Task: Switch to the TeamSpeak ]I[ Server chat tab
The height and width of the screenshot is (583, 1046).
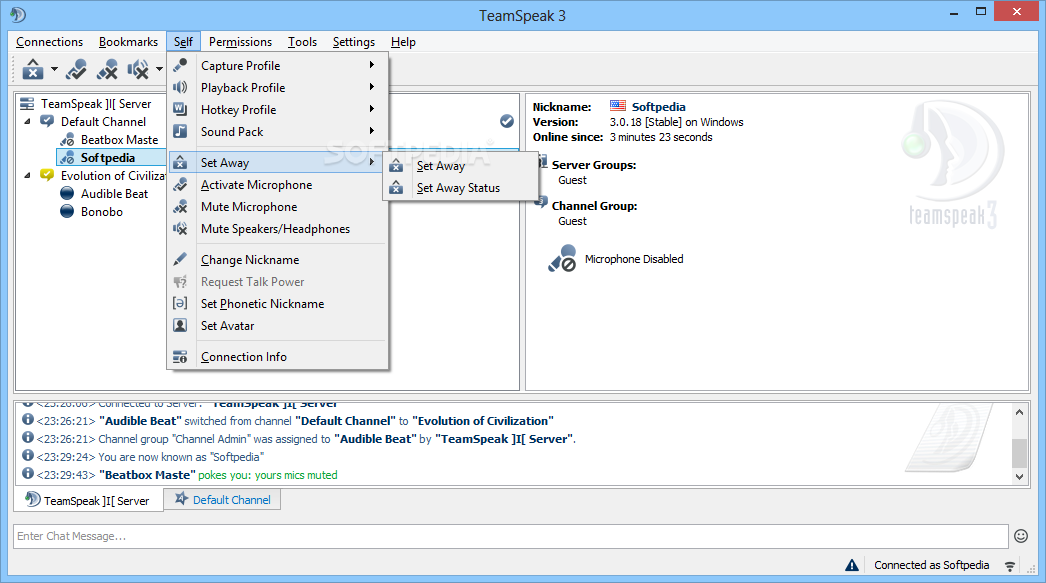Action: click(x=88, y=500)
